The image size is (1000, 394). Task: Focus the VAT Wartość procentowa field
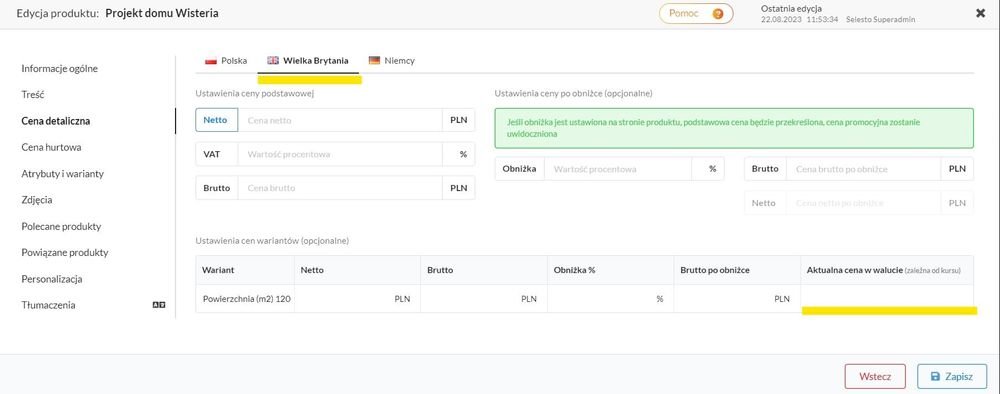point(340,154)
